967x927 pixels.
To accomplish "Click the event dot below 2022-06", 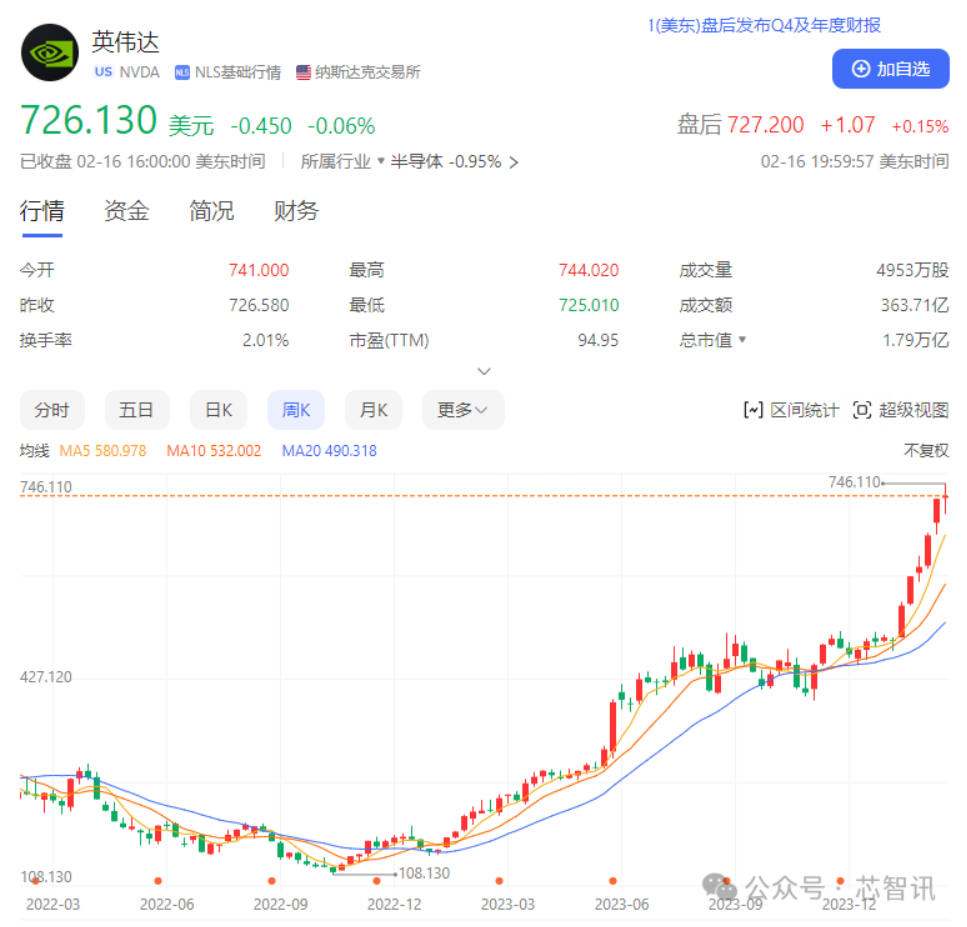I will (x=158, y=881).
